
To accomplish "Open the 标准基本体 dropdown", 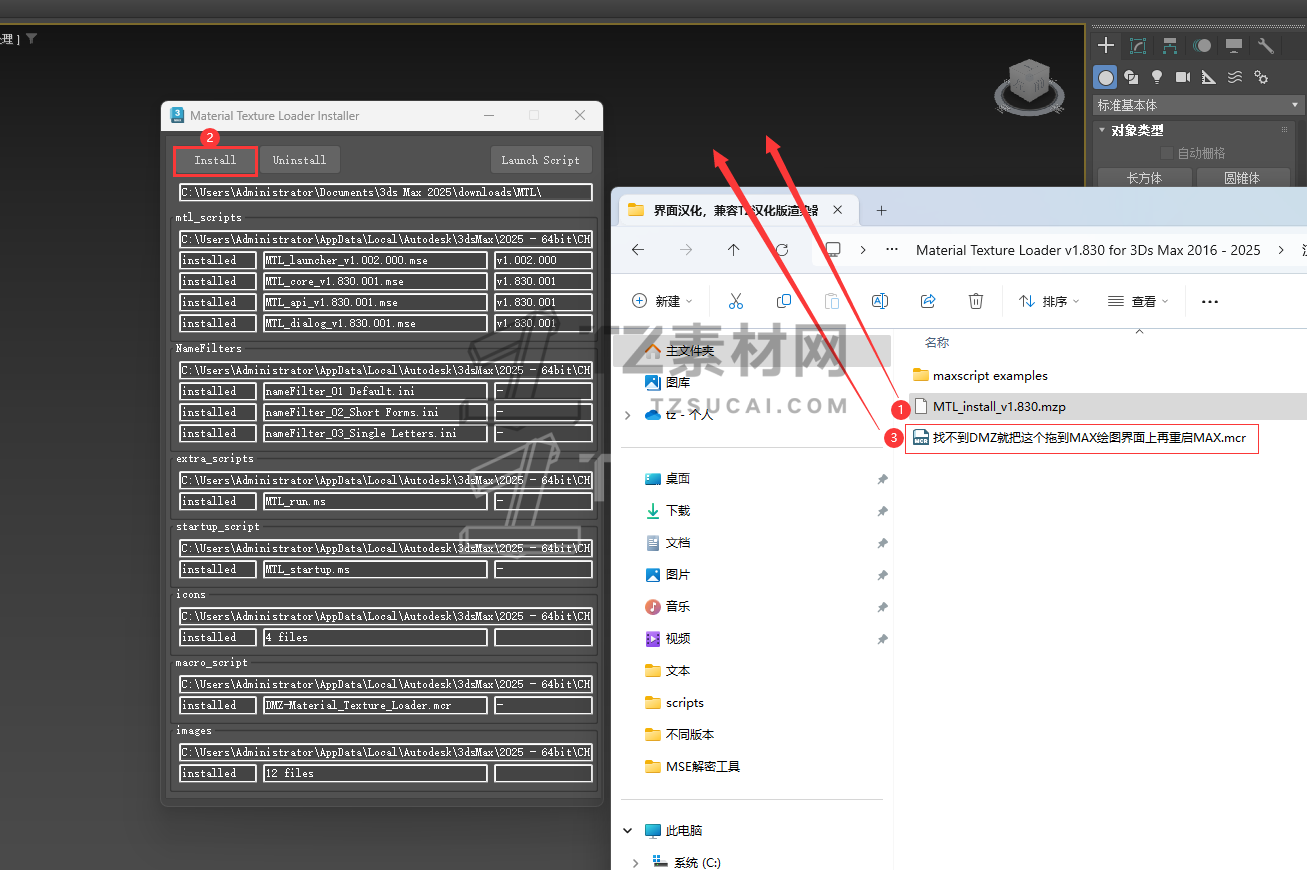I will point(1199,105).
